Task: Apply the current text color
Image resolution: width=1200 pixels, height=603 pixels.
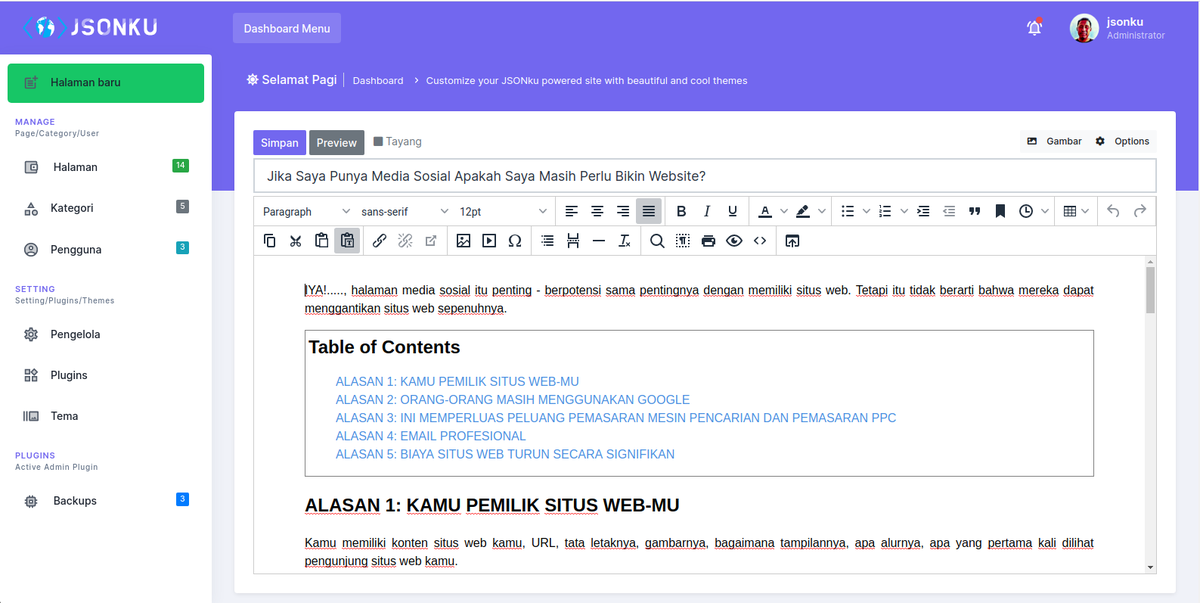Action: coord(765,211)
